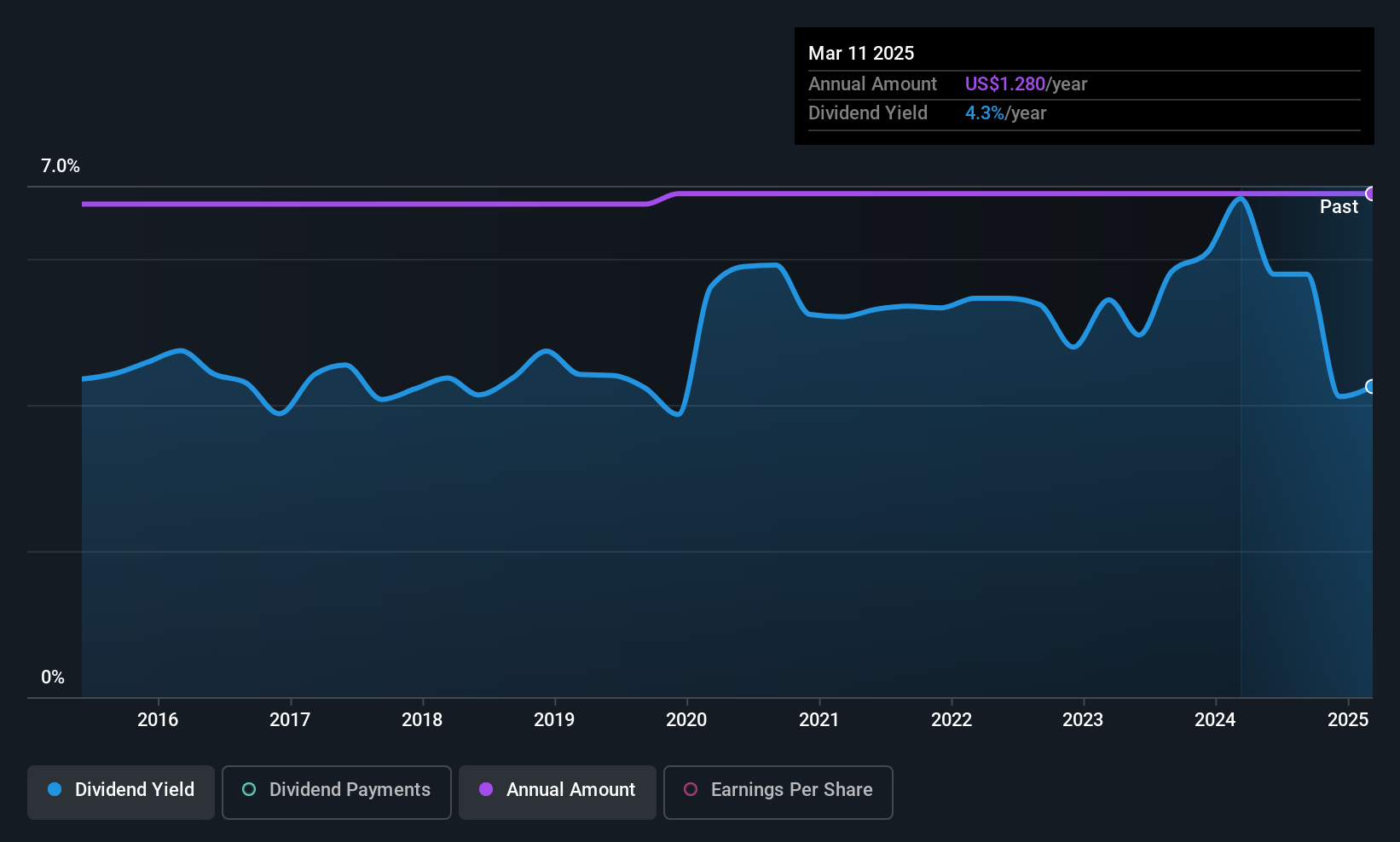Click the 2019 x-axis label
Viewport: 1400px width, 842px height.
coord(554,719)
